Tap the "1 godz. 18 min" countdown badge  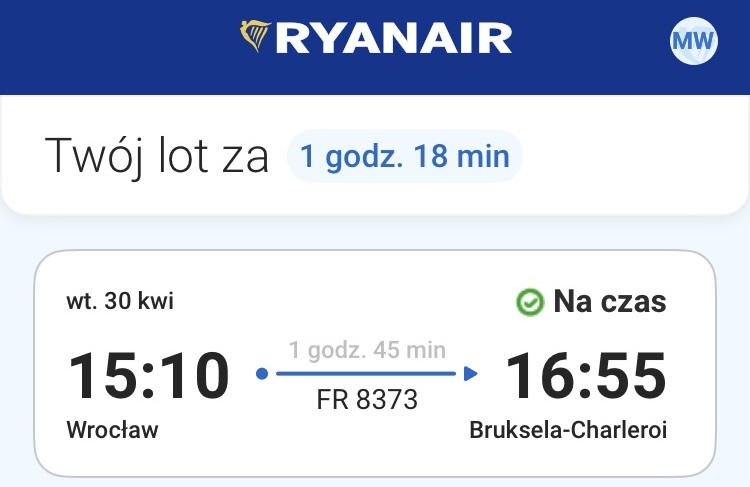click(x=404, y=157)
